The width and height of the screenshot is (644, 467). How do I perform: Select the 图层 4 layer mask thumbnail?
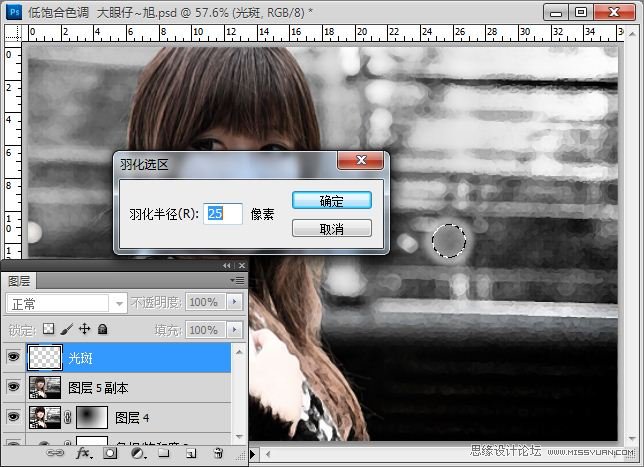92,418
